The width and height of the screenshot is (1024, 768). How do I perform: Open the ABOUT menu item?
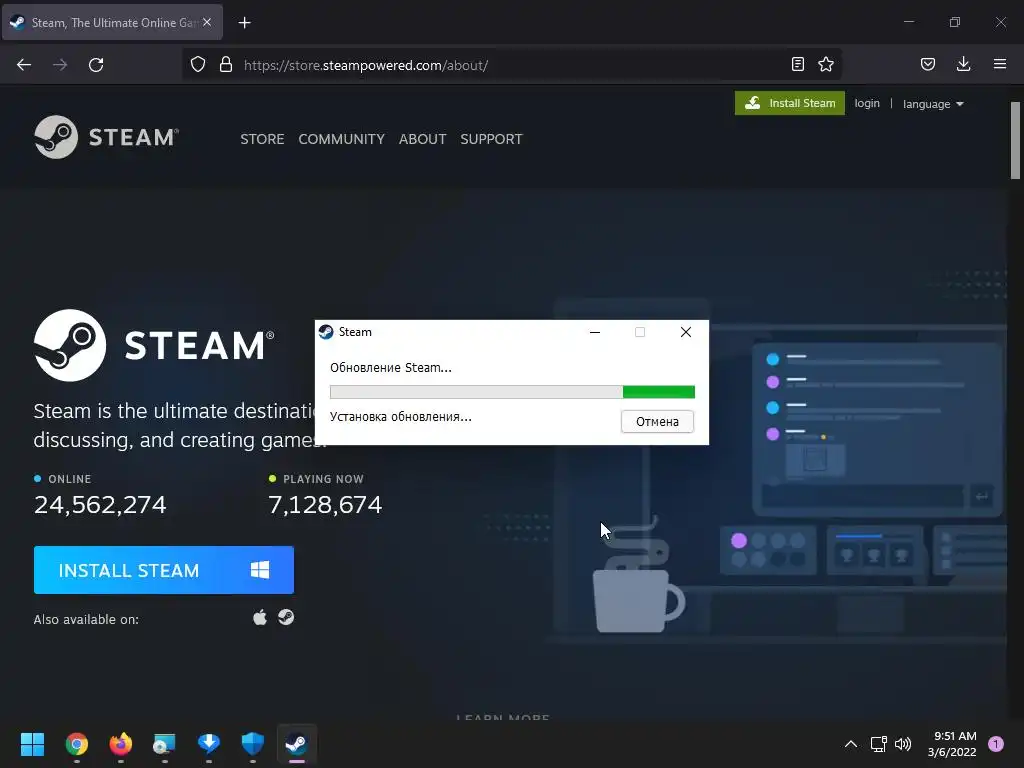[x=423, y=139]
